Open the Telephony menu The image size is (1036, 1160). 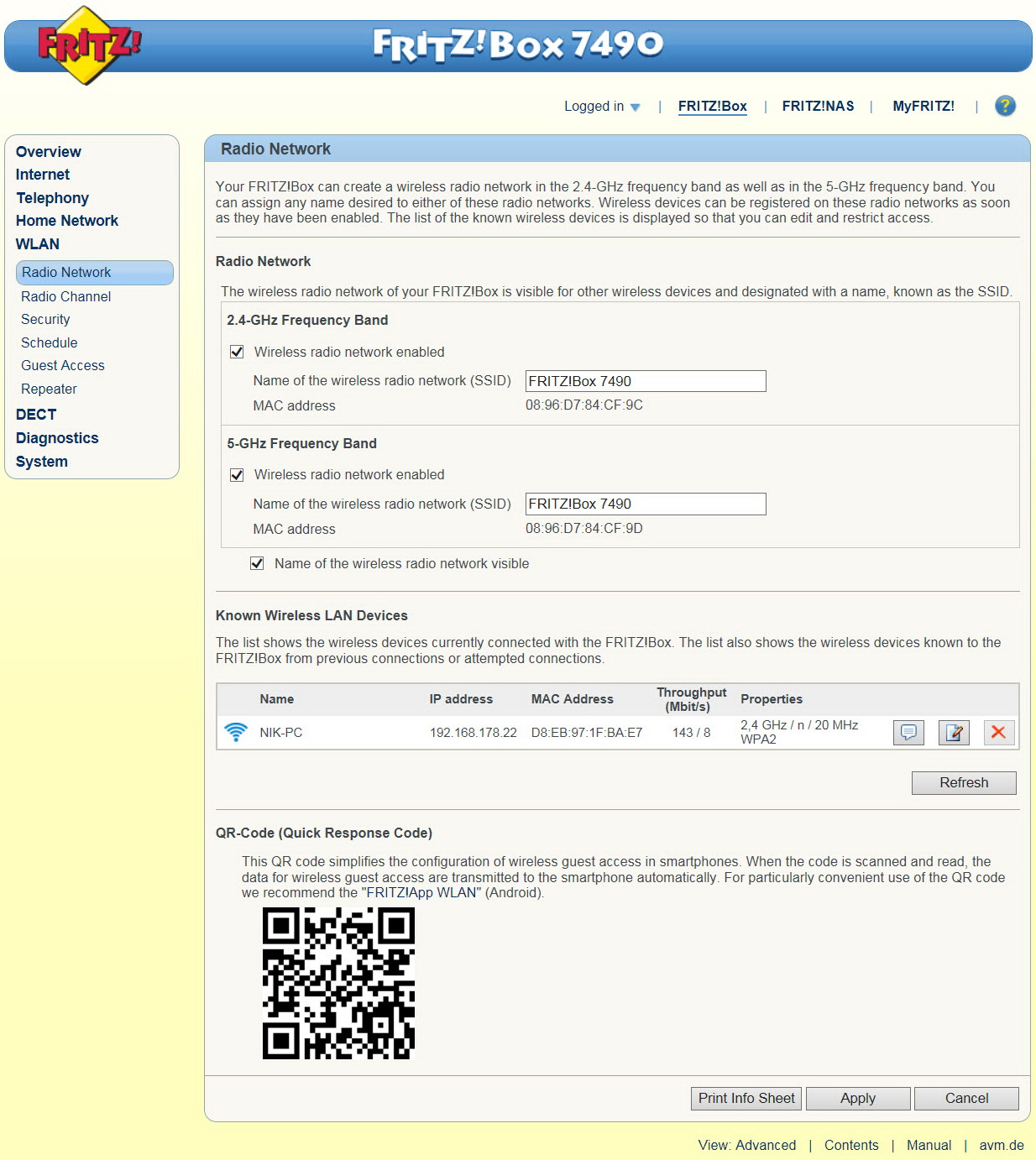[52, 198]
